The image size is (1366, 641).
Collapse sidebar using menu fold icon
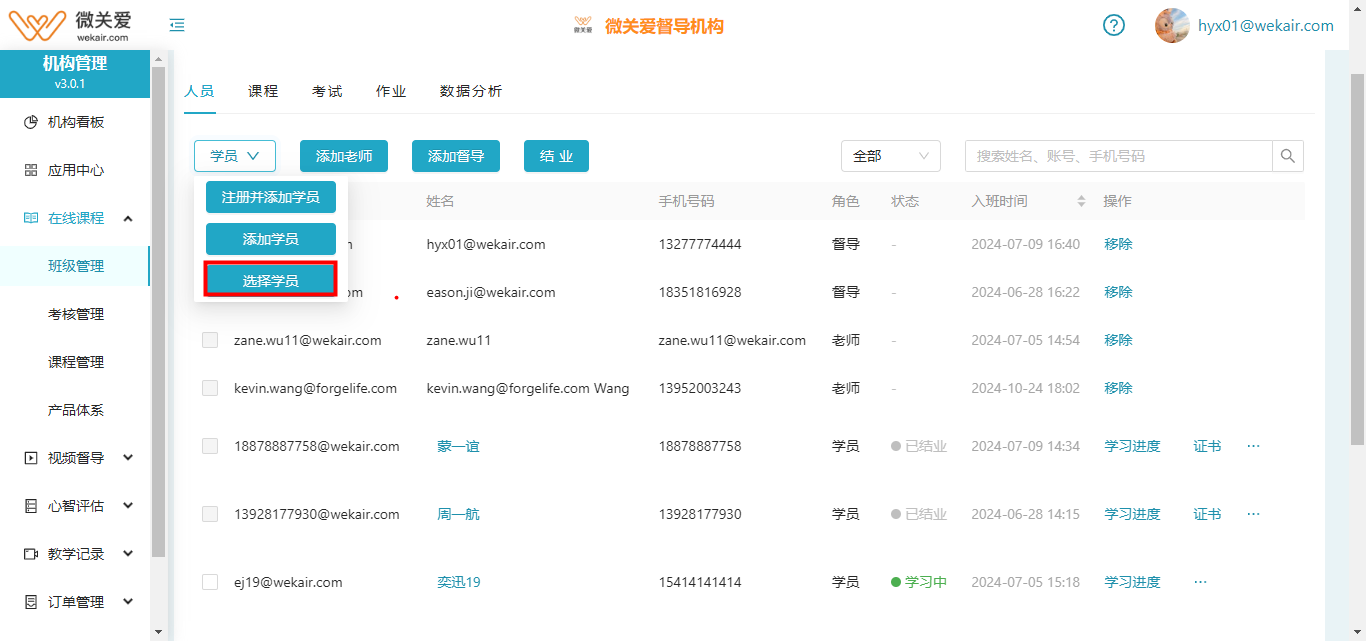tap(177, 26)
